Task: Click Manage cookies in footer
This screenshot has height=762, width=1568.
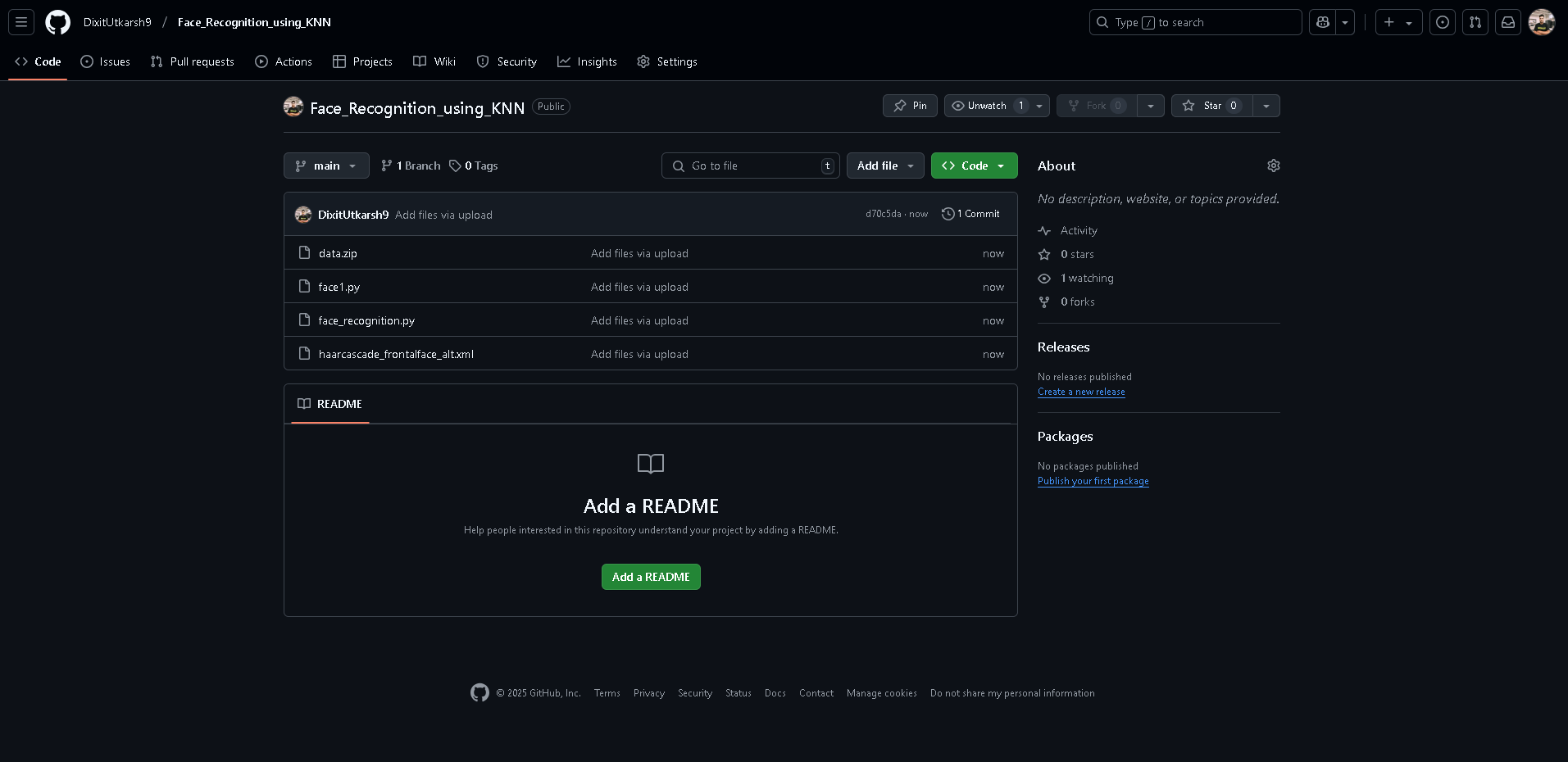Action: point(881,693)
